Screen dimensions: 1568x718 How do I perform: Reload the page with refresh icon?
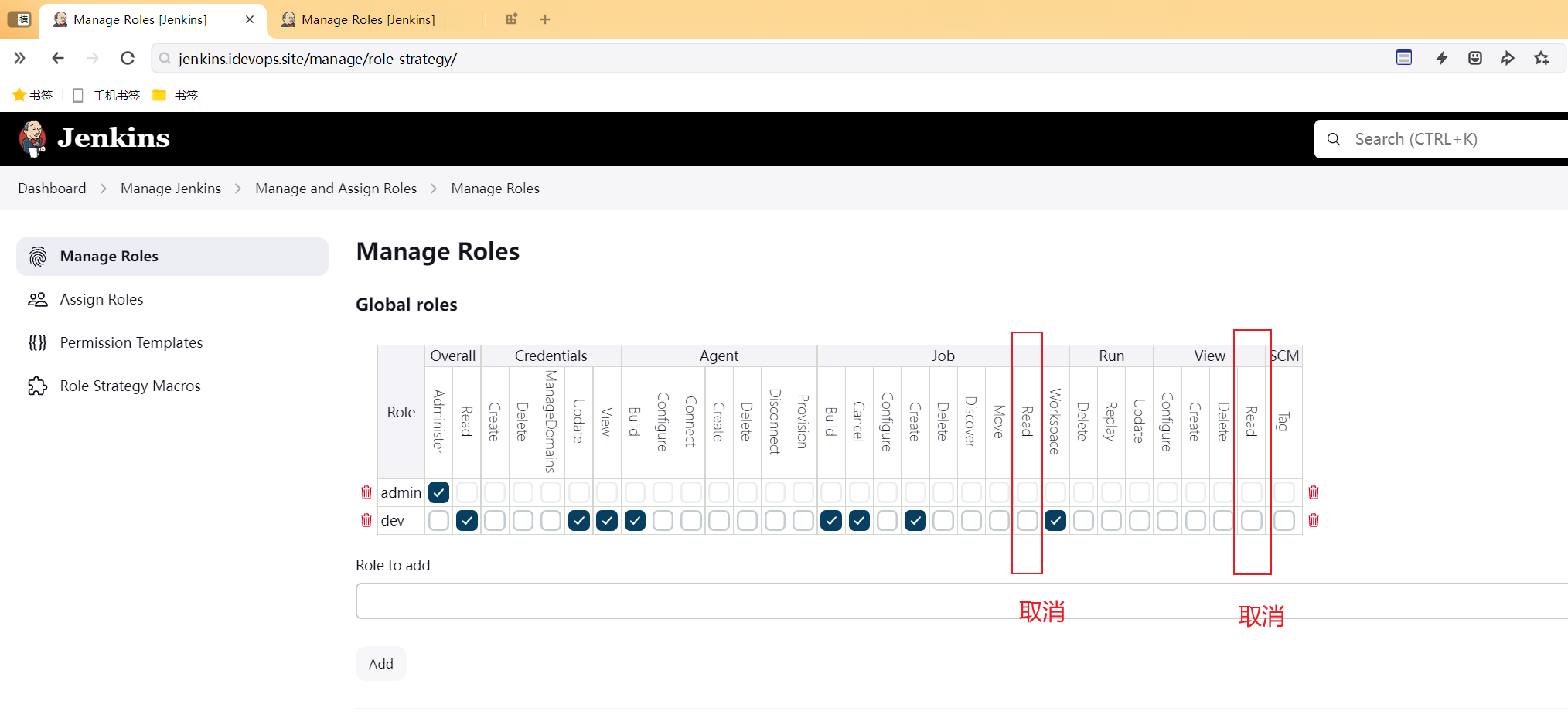point(128,58)
